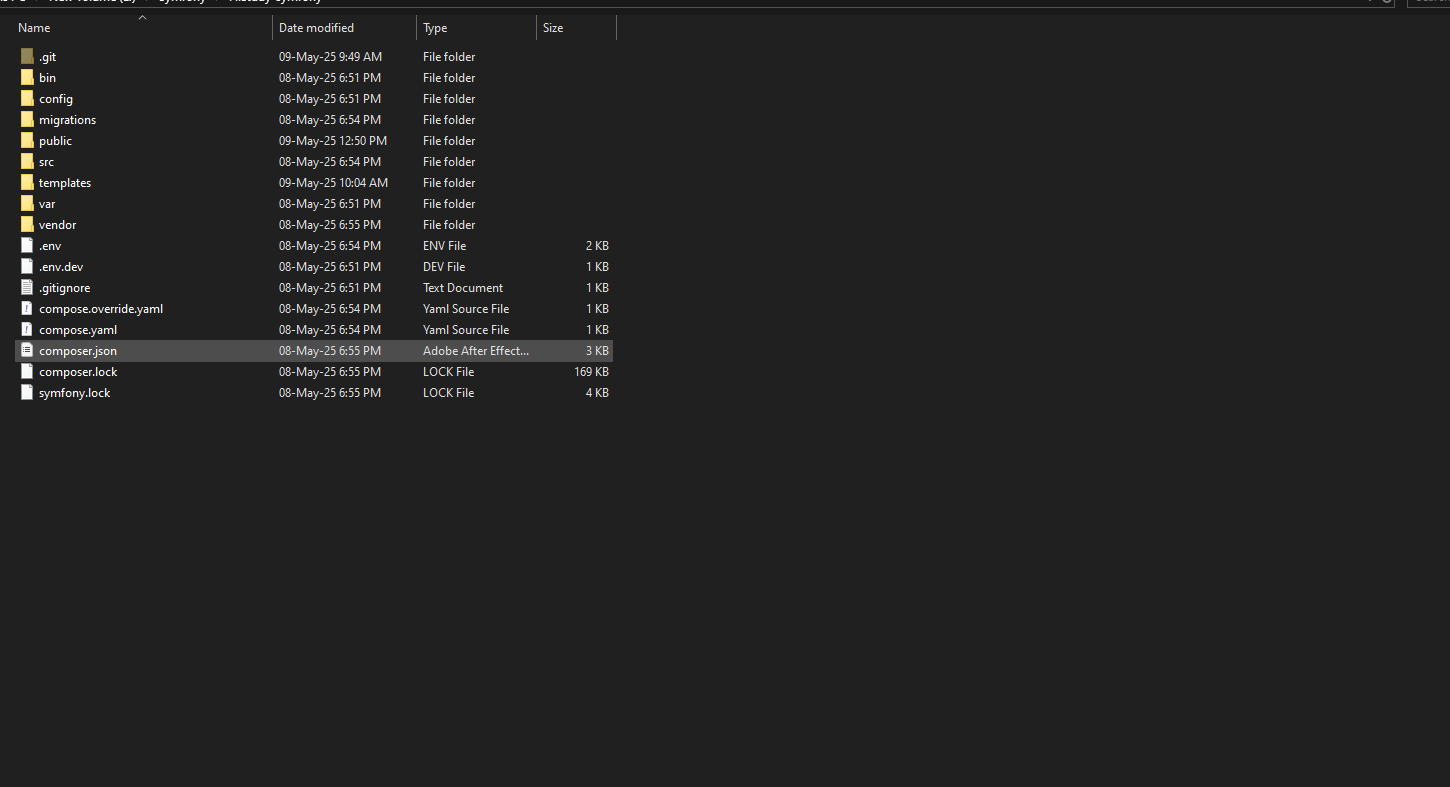Click the 4 KB size cell
Image resolution: width=1450 pixels, height=787 pixels.
[597, 393]
